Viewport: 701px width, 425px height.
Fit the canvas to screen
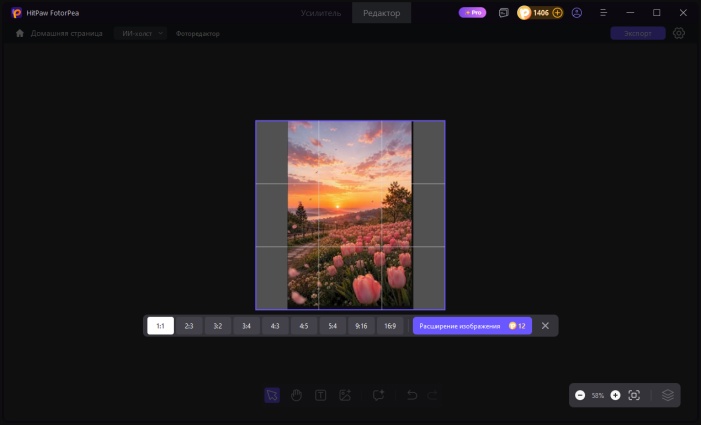[x=634, y=395]
